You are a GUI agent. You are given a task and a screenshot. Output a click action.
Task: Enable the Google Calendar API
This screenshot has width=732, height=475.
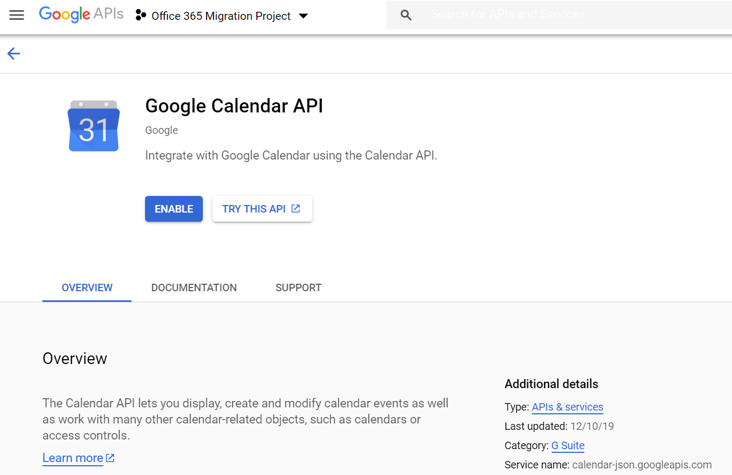coord(174,209)
